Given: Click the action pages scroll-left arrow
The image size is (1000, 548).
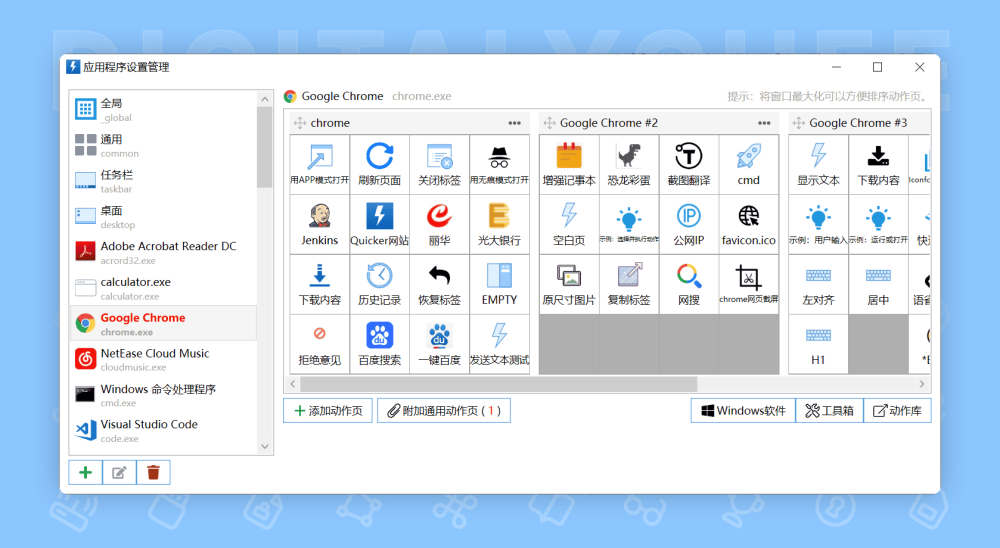Looking at the screenshot, I should point(293,384).
